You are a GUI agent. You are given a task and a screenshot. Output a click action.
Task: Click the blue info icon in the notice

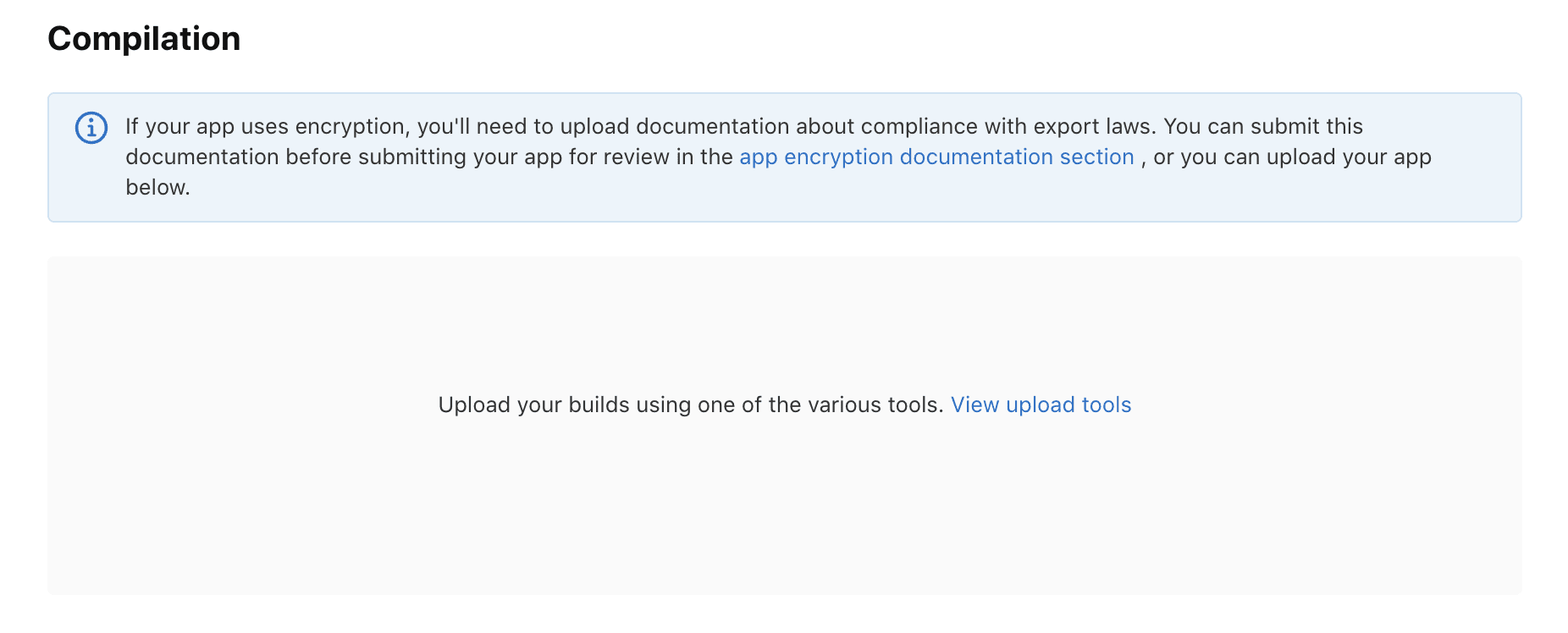(91, 128)
